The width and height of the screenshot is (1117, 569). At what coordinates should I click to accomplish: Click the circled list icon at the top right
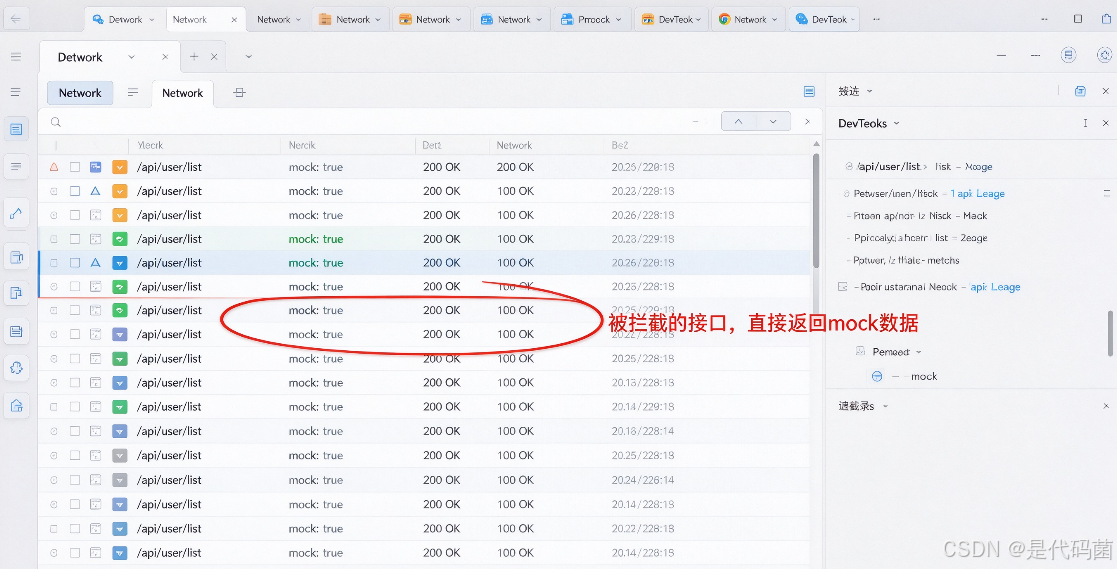1068,55
